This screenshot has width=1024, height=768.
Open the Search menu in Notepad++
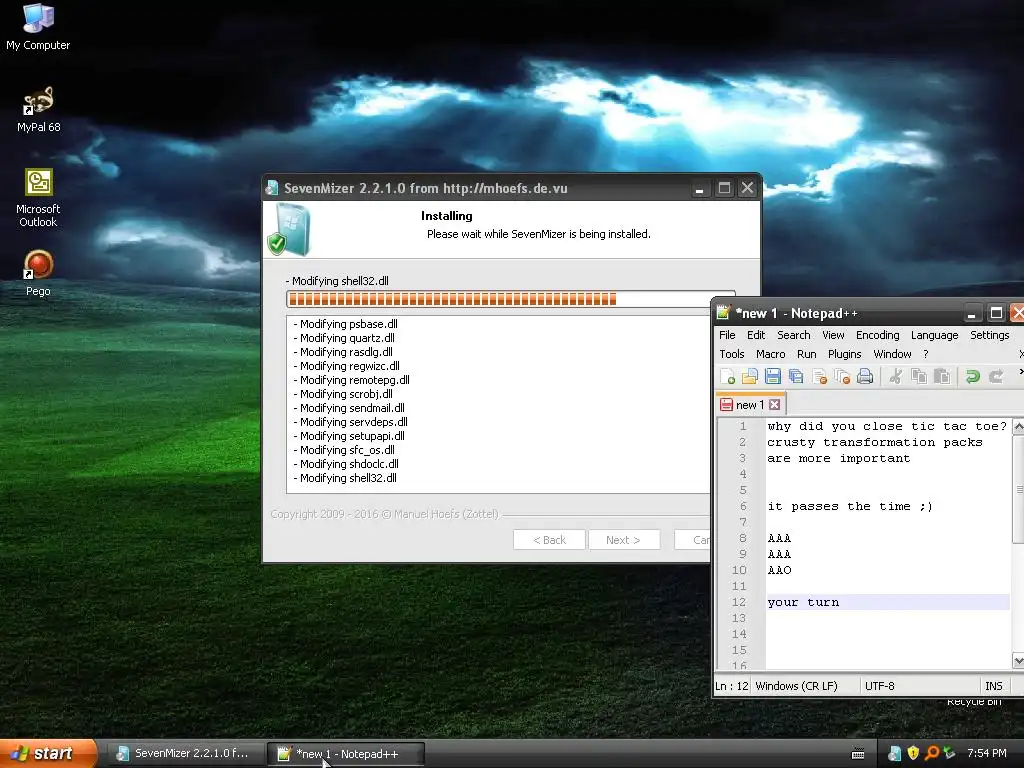(793, 335)
